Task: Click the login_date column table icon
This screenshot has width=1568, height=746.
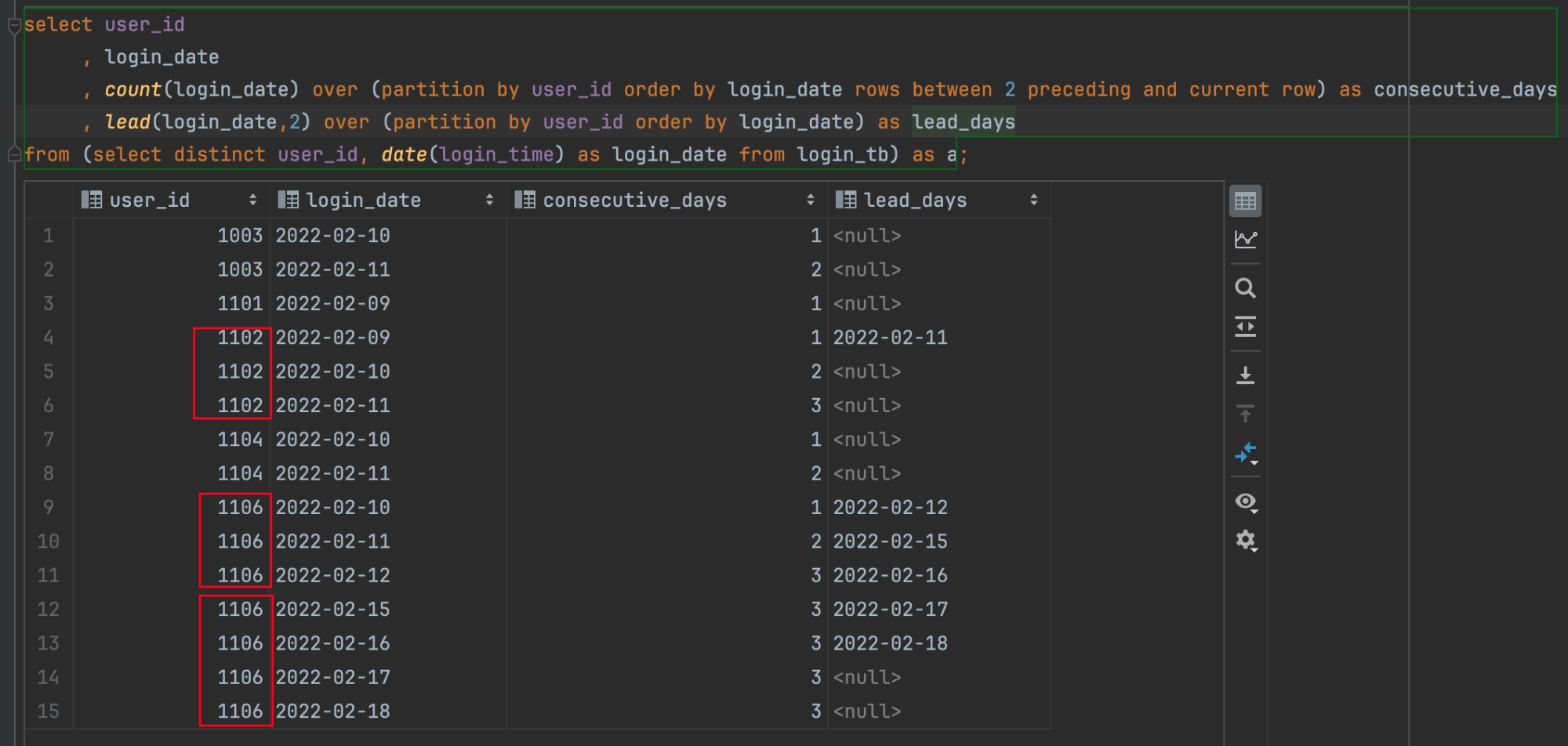Action: pyautogui.click(x=289, y=200)
